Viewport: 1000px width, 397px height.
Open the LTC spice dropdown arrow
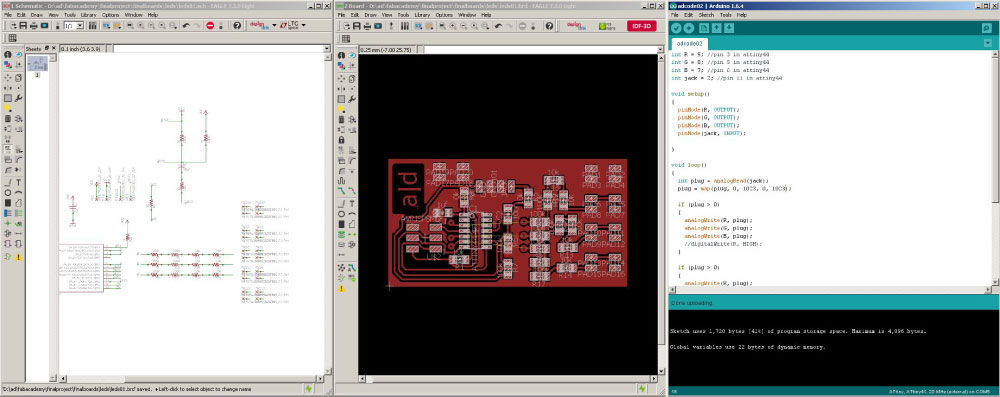pos(304,26)
